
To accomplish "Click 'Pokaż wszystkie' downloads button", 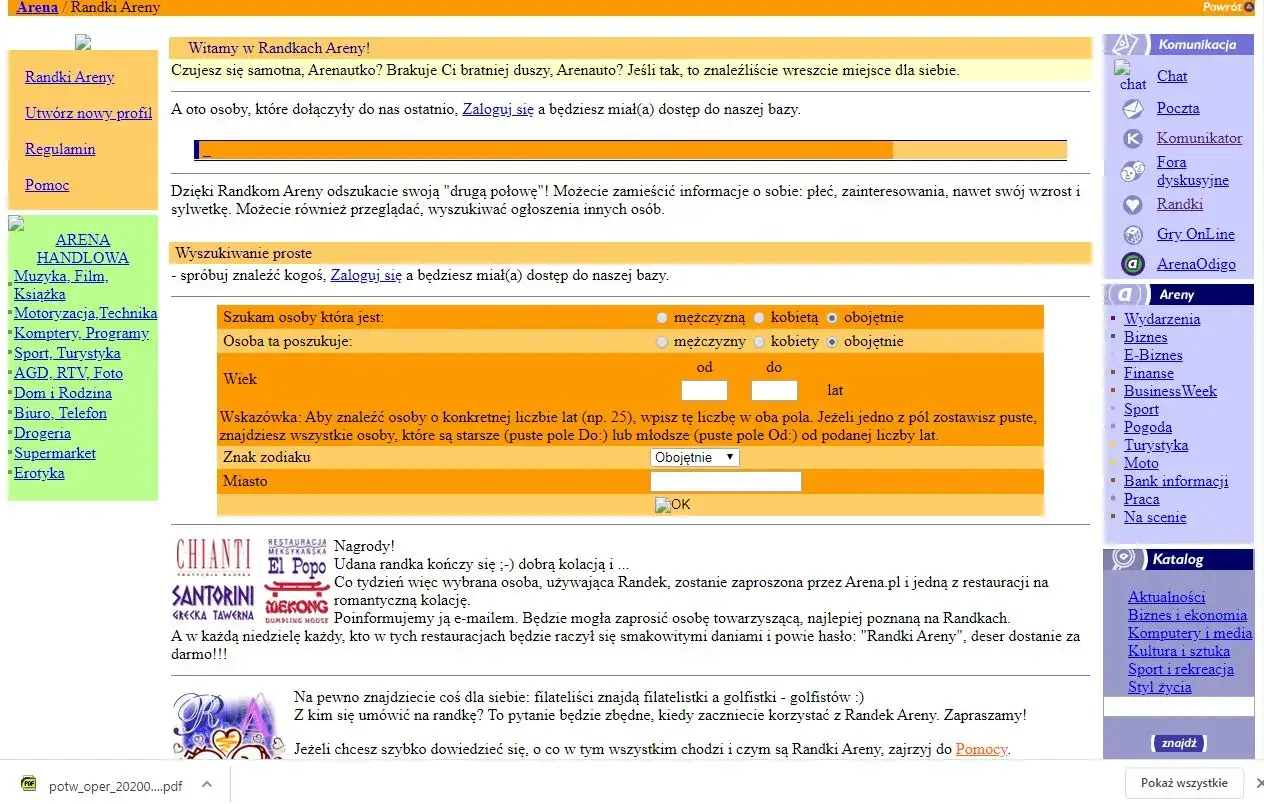I will pyautogui.click(x=1184, y=783).
